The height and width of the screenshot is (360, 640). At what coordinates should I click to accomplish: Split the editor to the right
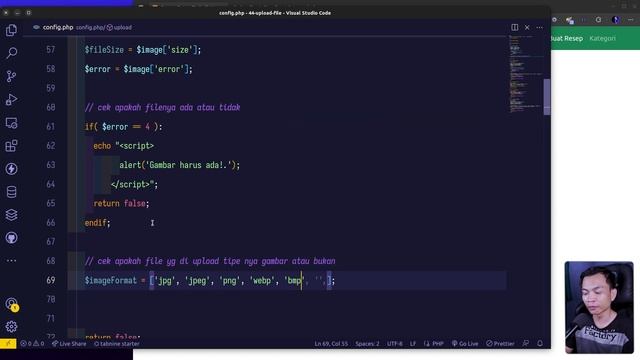(x=515, y=27)
